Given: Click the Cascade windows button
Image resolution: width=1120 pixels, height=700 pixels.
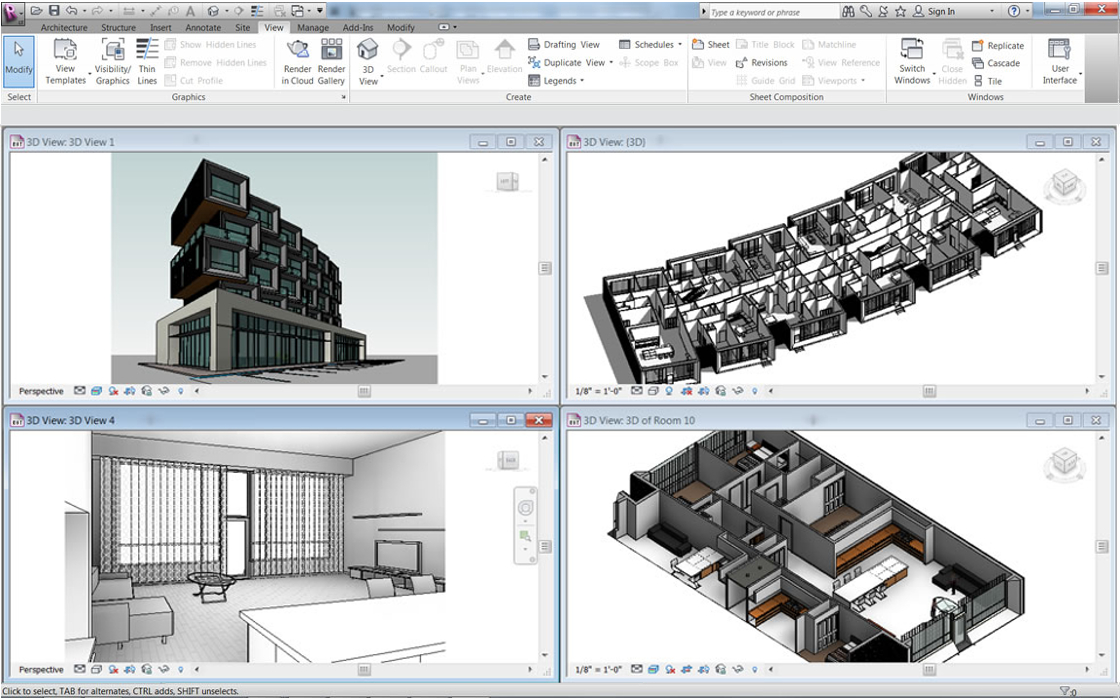Looking at the screenshot, I should click(x=997, y=63).
